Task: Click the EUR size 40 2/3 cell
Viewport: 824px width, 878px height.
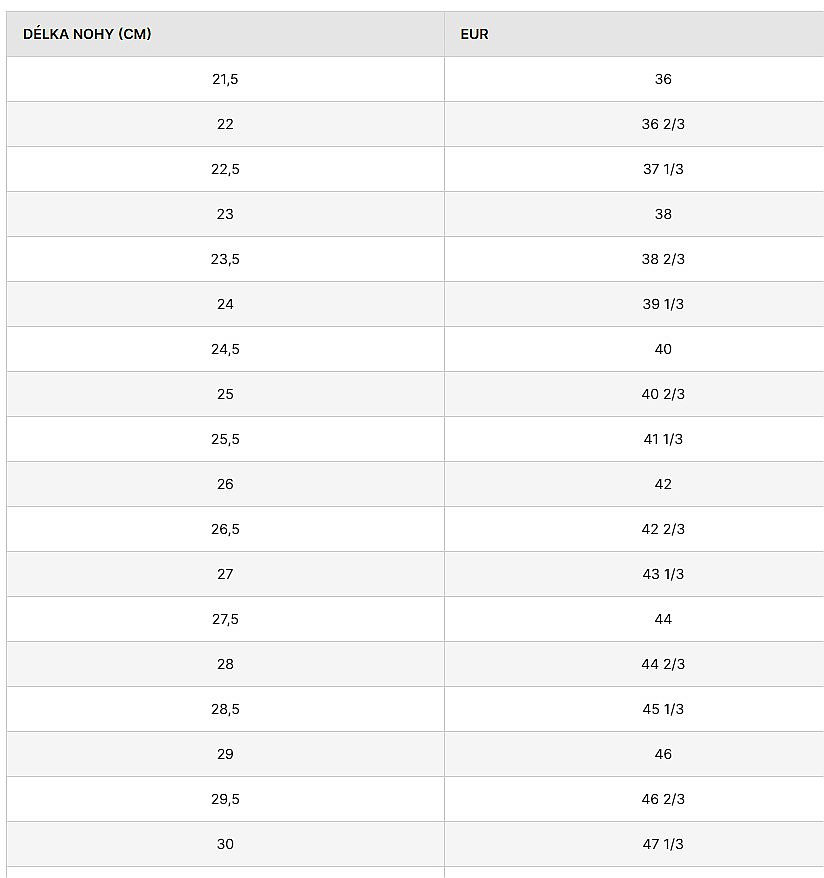Action: coord(663,394)
